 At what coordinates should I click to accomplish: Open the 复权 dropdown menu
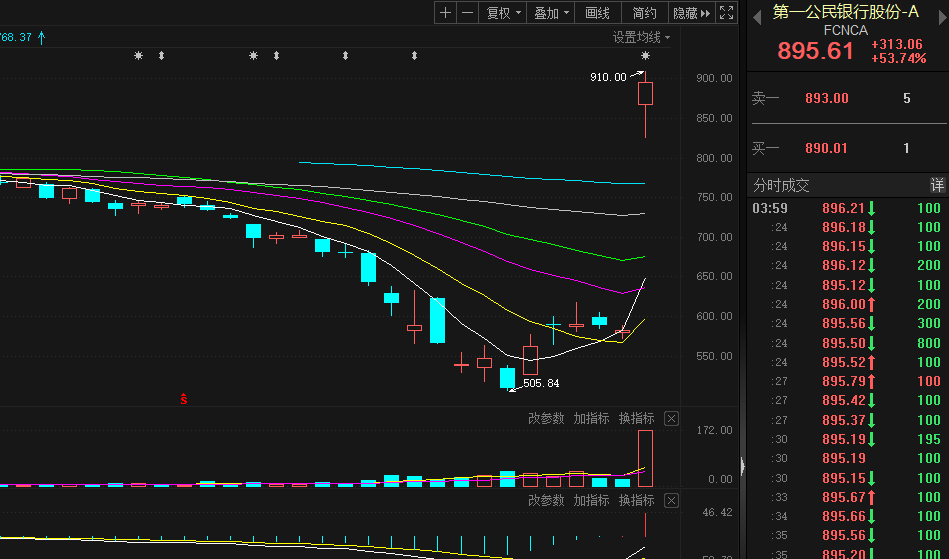503,13
